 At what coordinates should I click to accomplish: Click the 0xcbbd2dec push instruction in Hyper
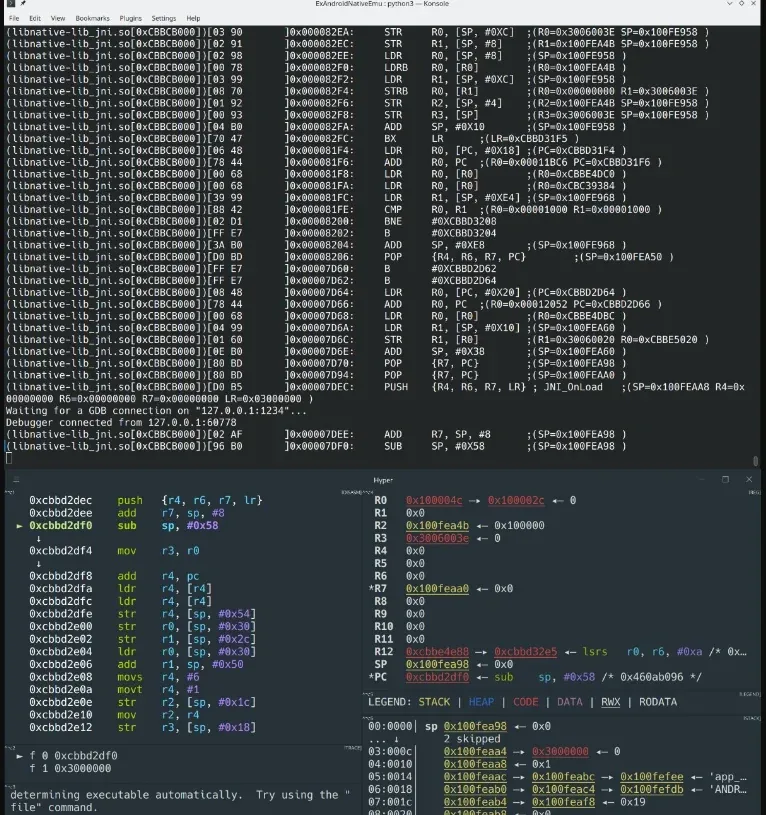tap(146, 501)
